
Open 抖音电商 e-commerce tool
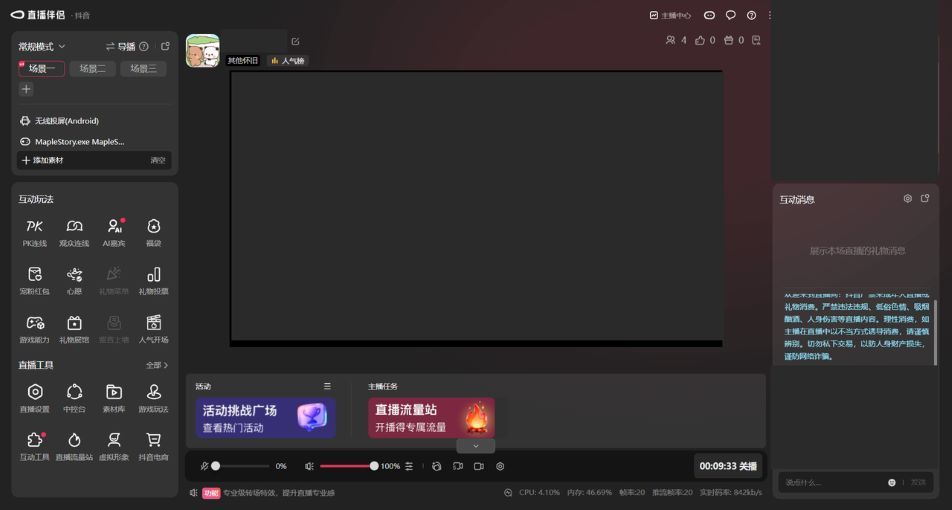click(154, 446)
